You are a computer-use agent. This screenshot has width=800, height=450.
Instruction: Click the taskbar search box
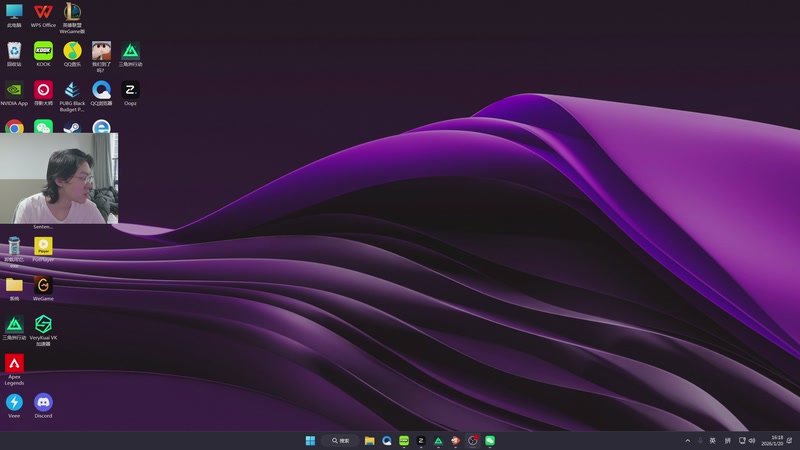pos(340,441)
